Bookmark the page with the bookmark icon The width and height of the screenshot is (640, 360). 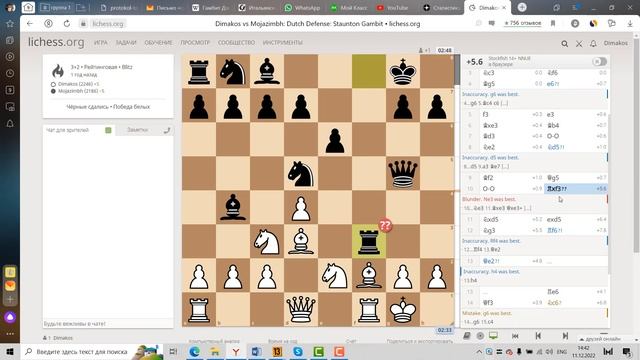point(553,24)
